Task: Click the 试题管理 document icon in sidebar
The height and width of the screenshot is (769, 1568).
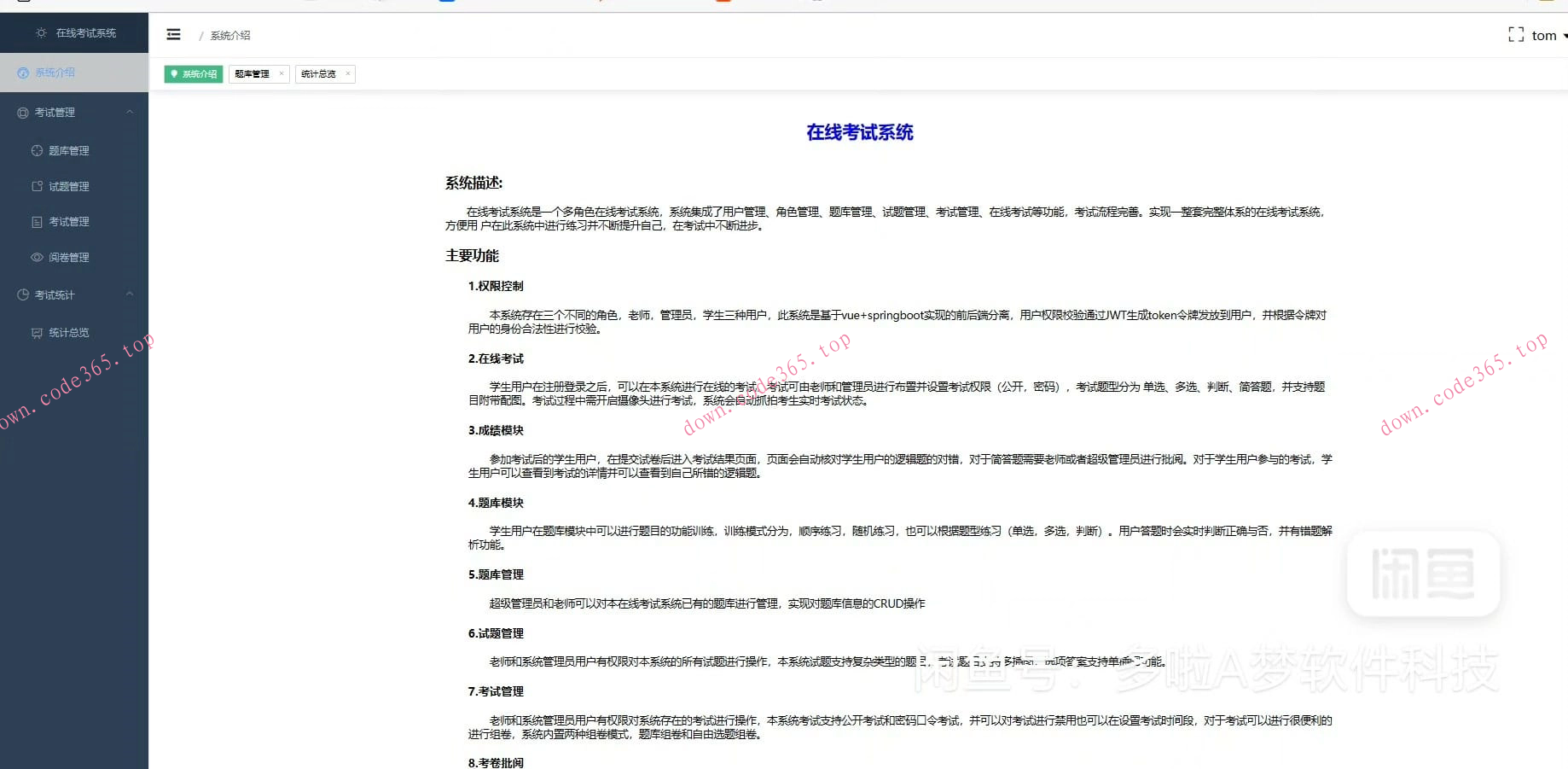Action: click(37, 185)
